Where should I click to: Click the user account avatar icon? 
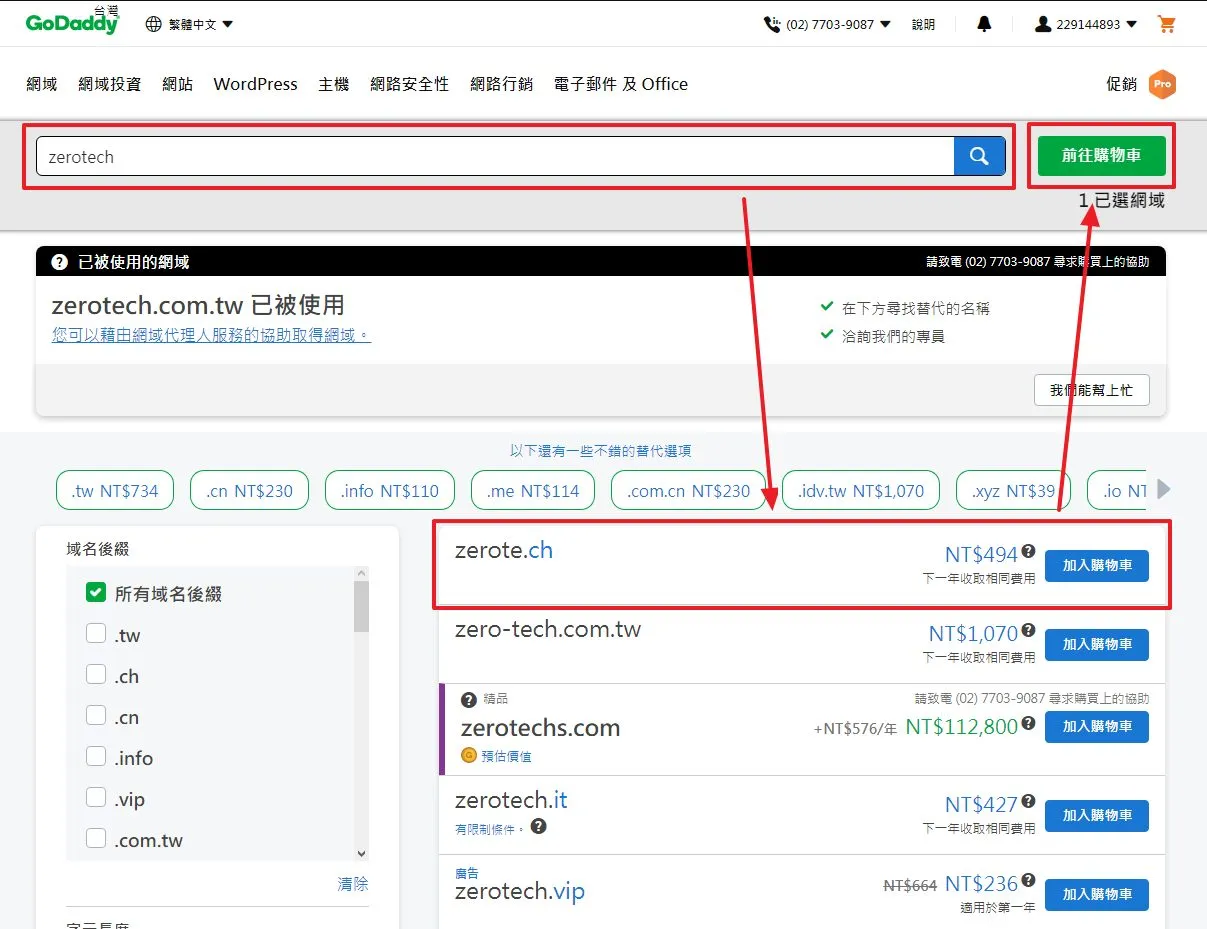tap(1043, 24)
